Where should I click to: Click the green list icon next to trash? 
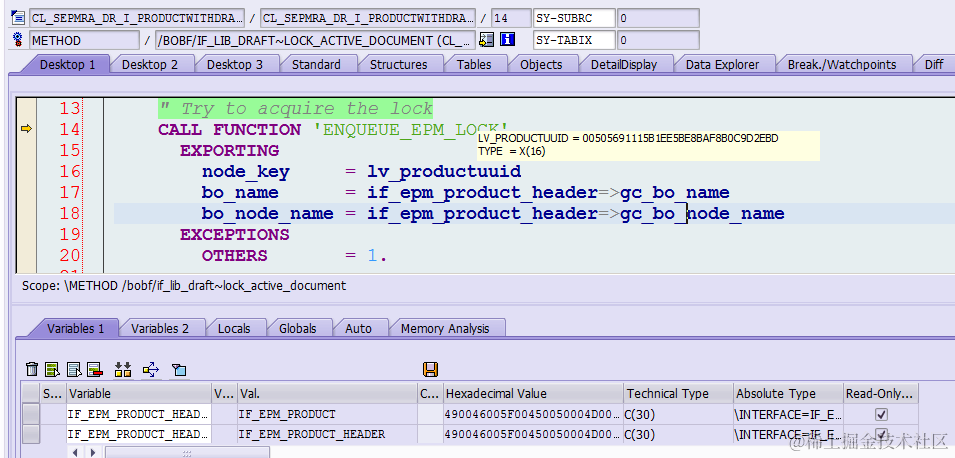click(52, 369)
